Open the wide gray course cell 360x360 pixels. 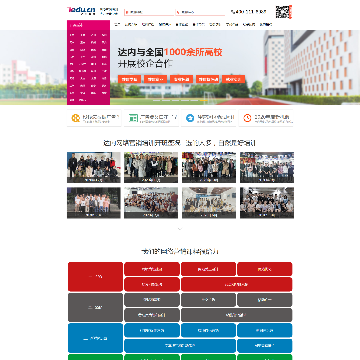pyautogui.click(x=237, y=315)
